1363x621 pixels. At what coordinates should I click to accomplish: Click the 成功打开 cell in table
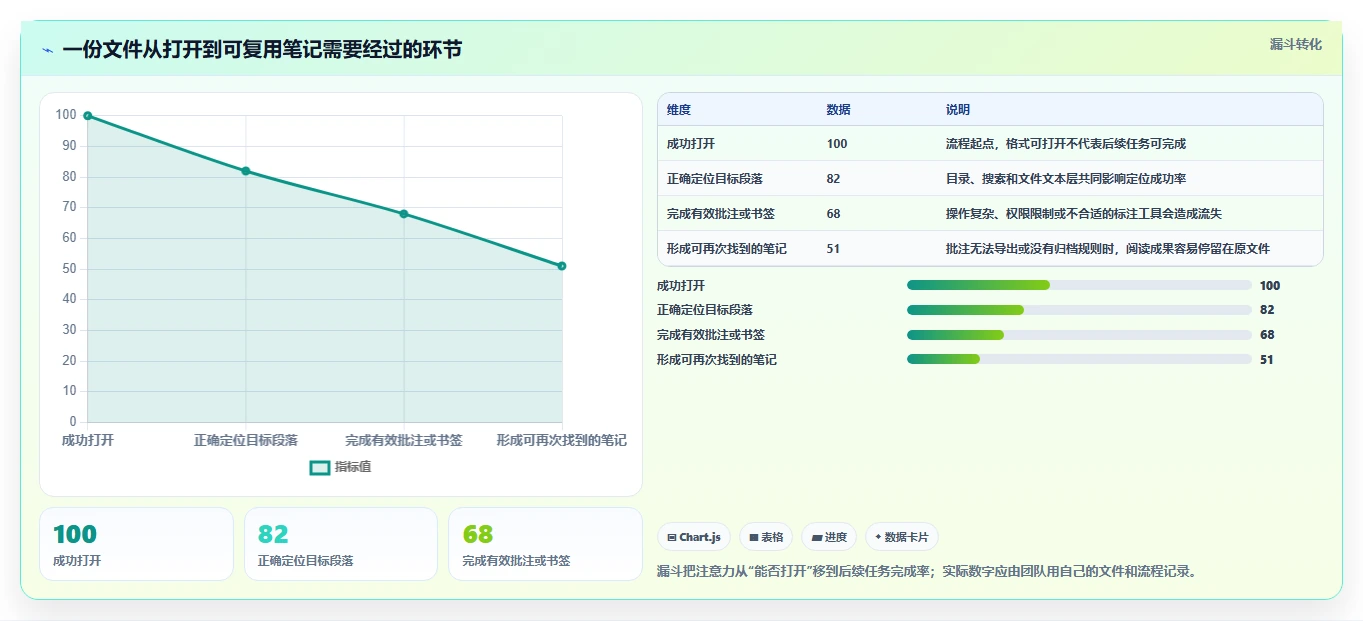tap(691, 144)
